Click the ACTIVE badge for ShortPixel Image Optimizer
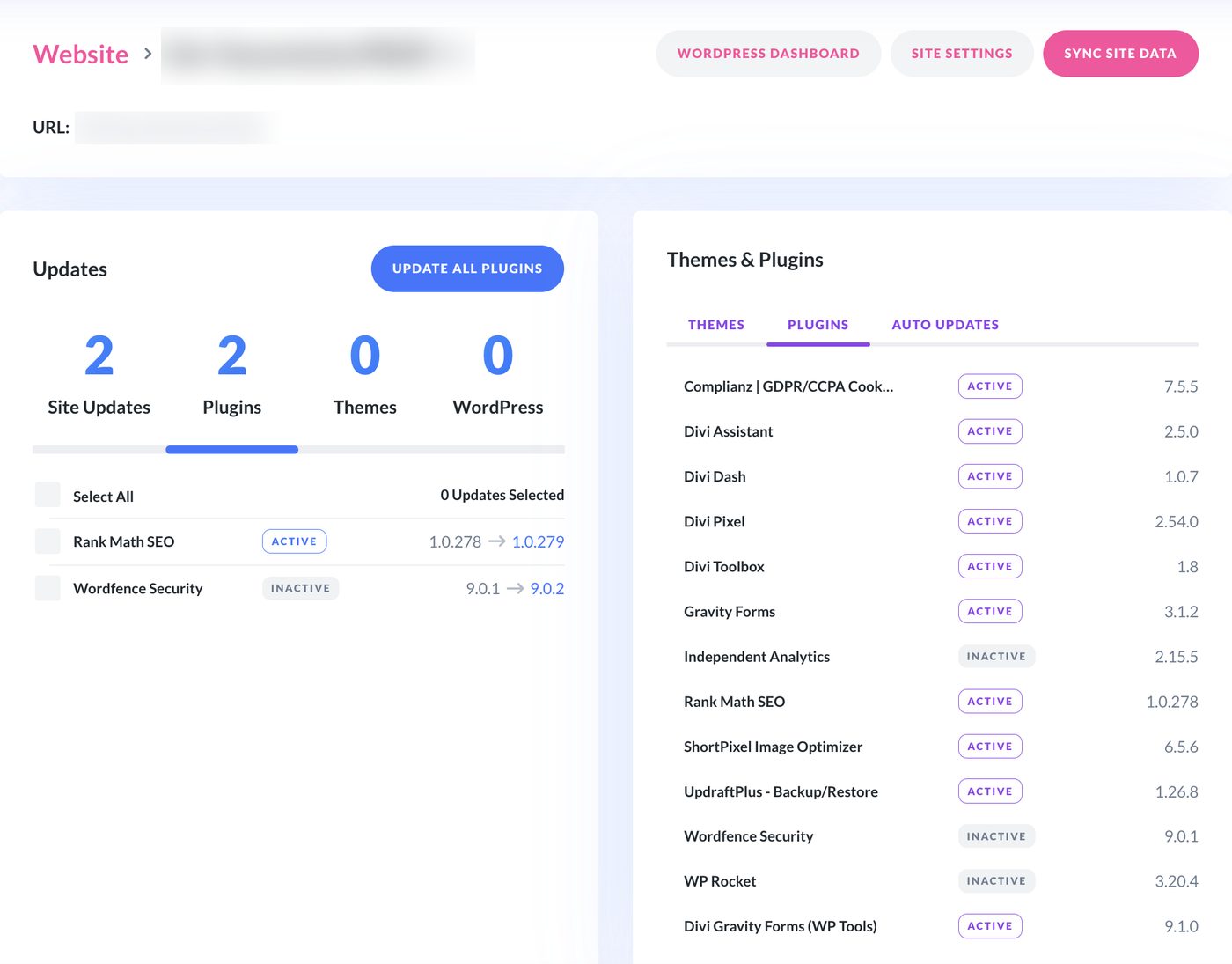1232x964 pixels. [990, 747]
